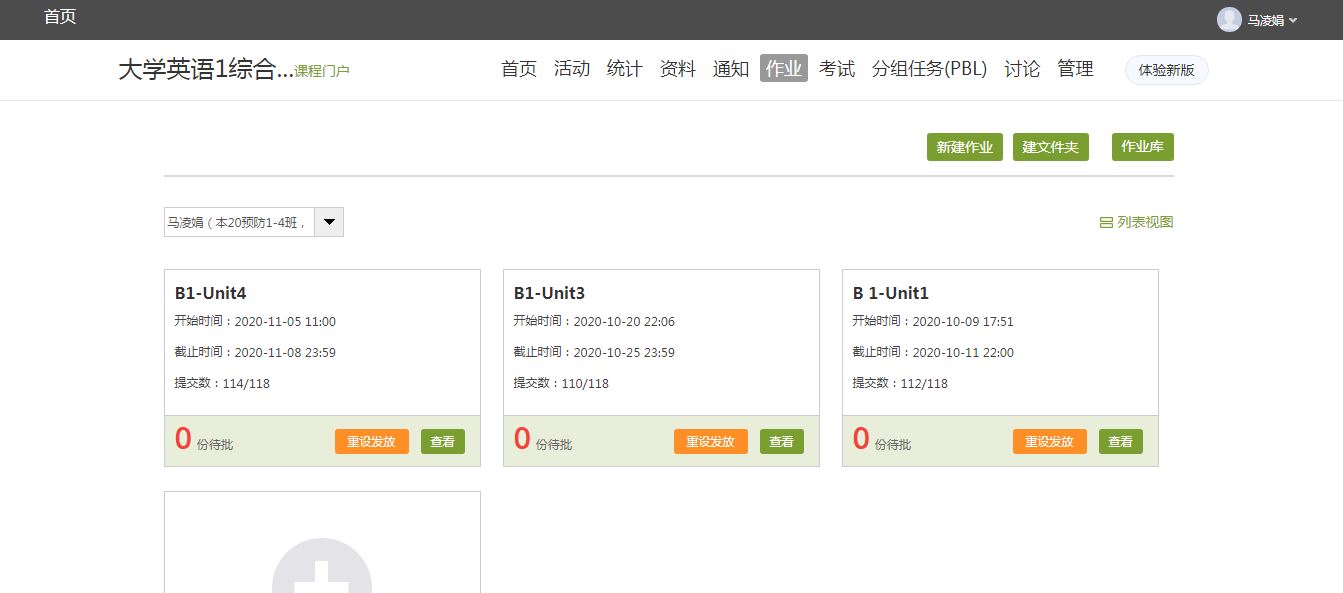The width and height of the screenshot is (1343, 593).
Task: Click 重设发放 for B1-Unit4
Action: pyautogui.click(x=372, y=442)
